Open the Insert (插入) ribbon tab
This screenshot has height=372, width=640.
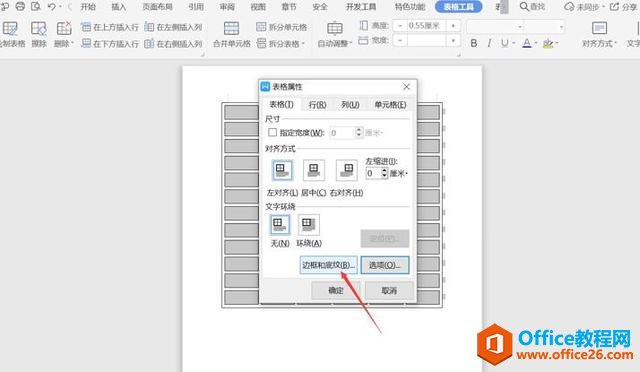pyautogui.click(x=119, y=7)
